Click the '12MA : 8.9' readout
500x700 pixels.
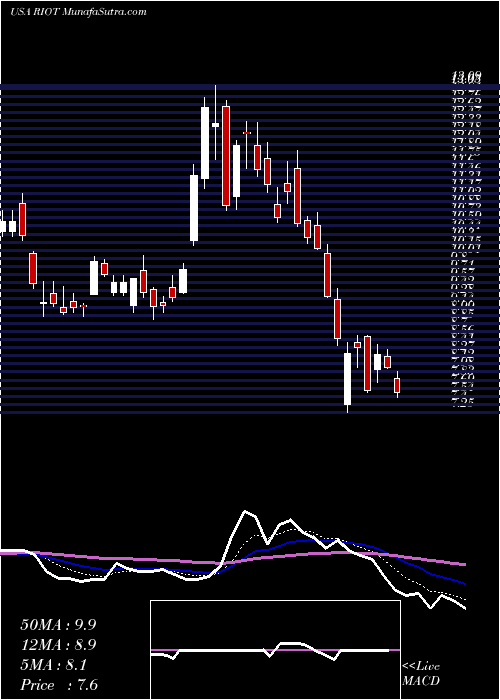coord(58,645)
